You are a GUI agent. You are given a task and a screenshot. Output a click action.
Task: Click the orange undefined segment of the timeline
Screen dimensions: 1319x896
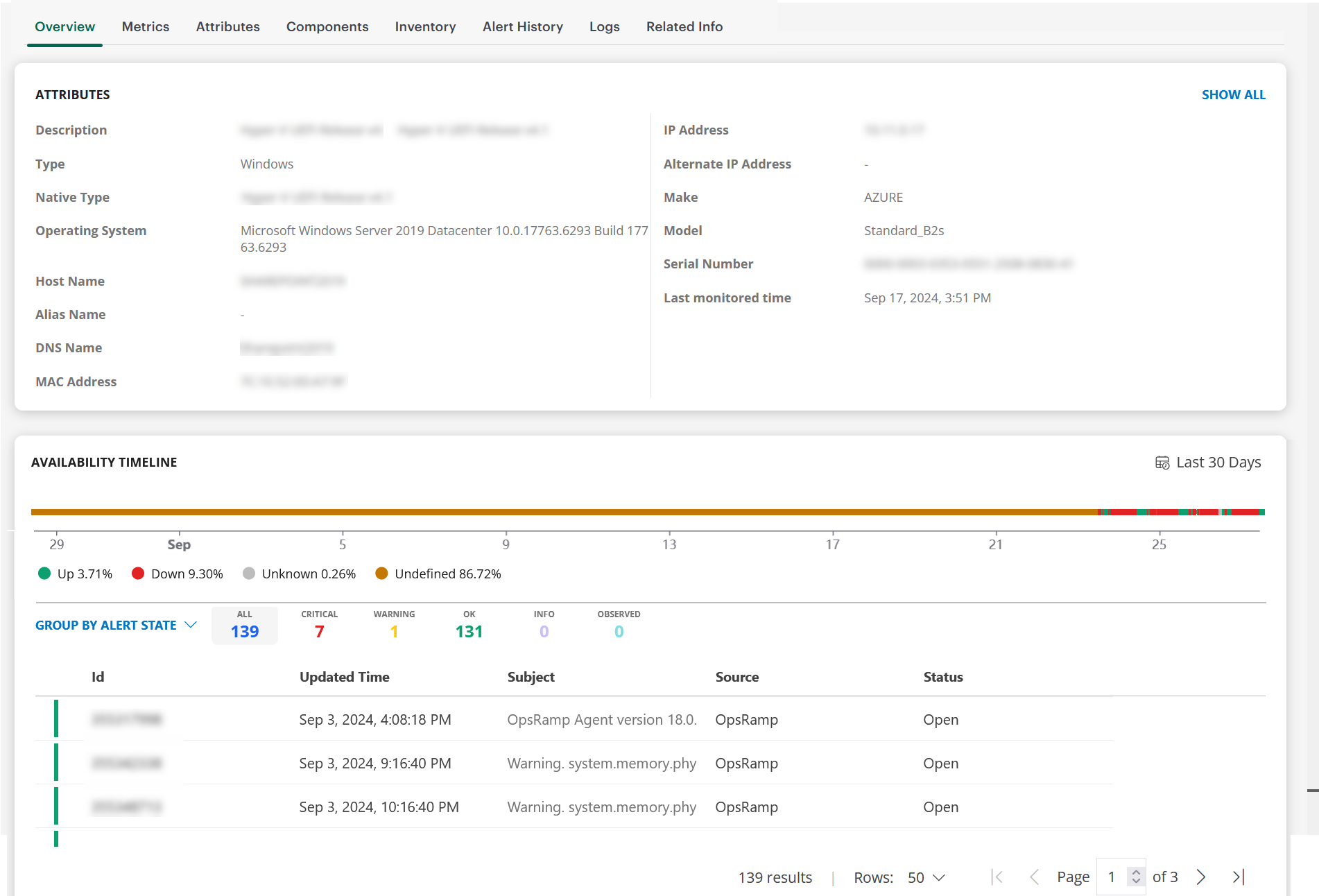(x=564, y=512)
